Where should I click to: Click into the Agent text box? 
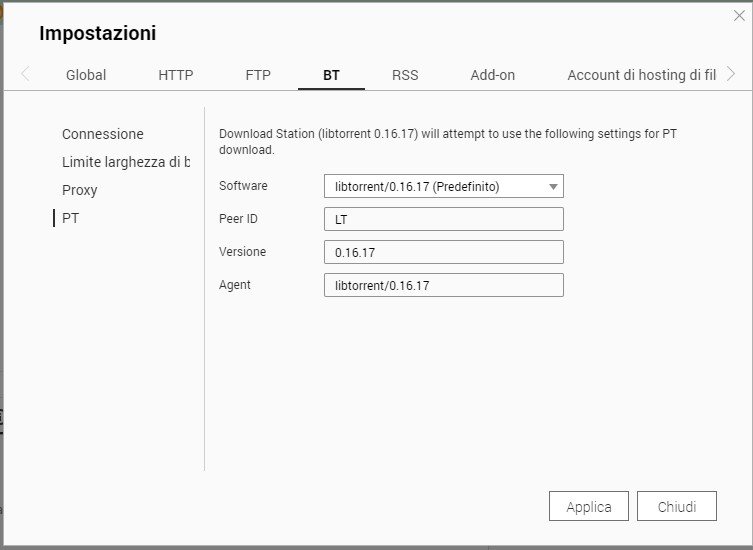click(x=444, y=285)
